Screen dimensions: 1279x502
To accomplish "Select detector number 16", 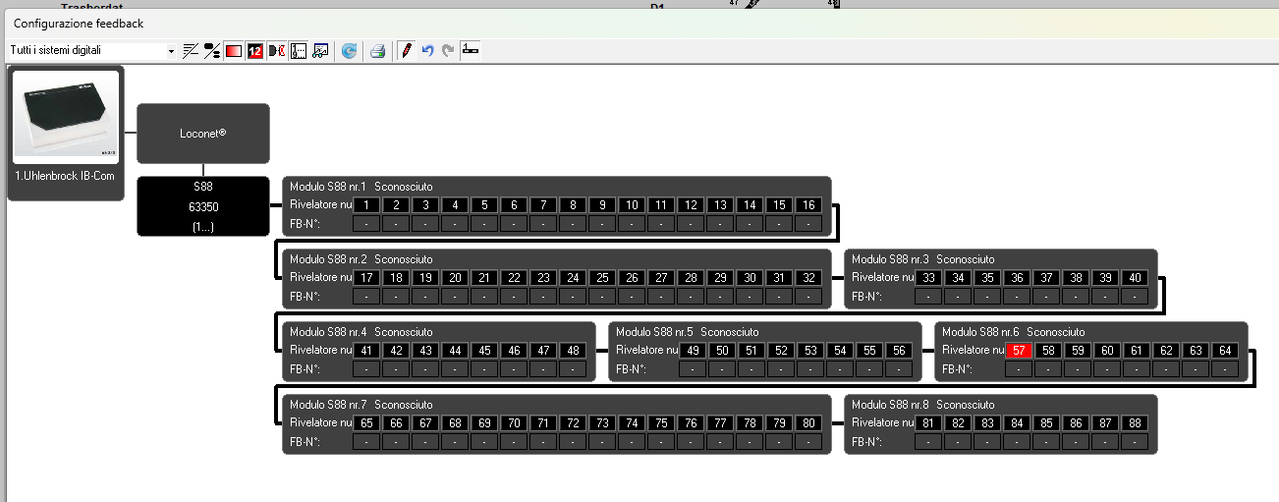I will [808, 205].
